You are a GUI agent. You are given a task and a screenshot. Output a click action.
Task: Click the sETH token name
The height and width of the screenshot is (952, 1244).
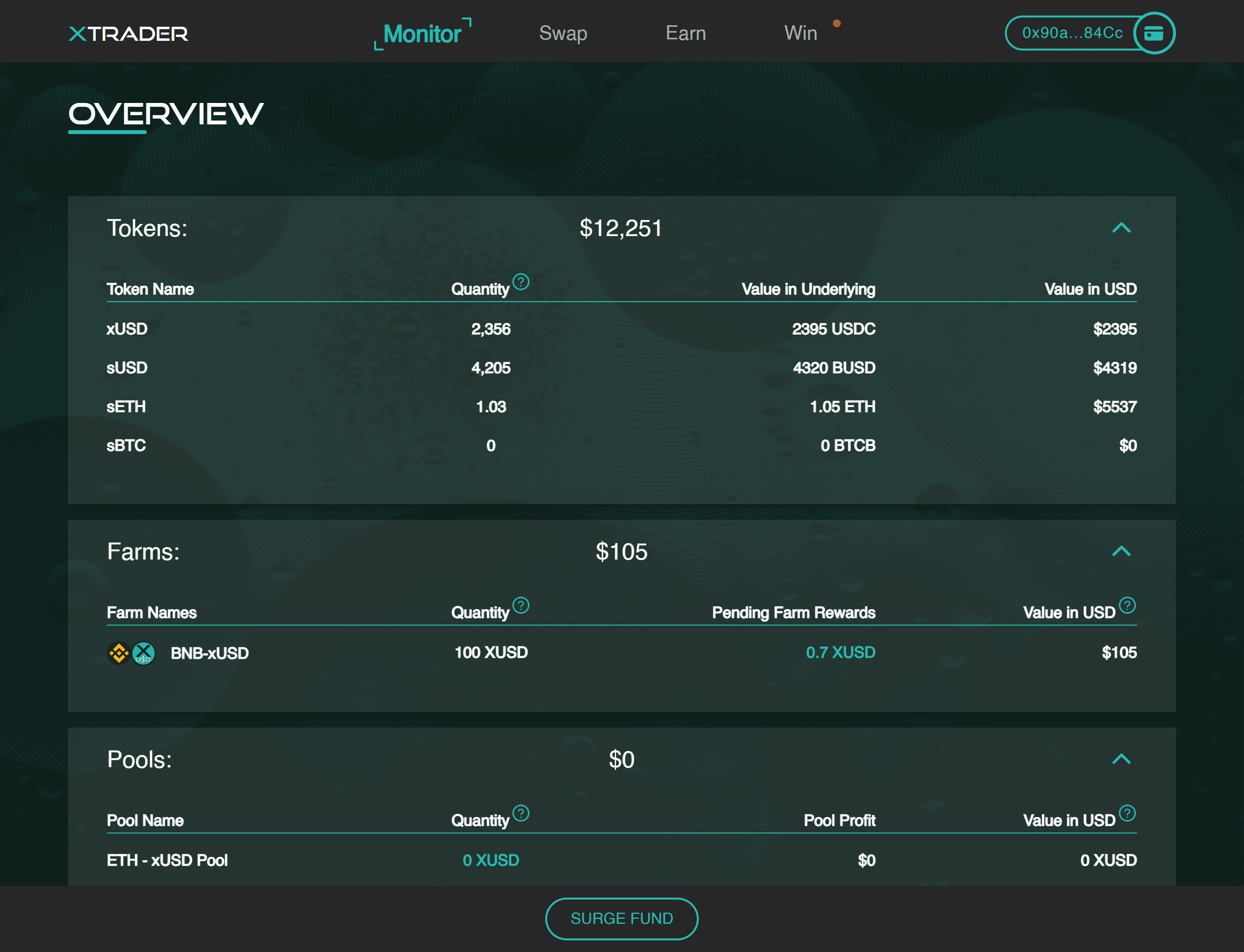pos(126,407)
